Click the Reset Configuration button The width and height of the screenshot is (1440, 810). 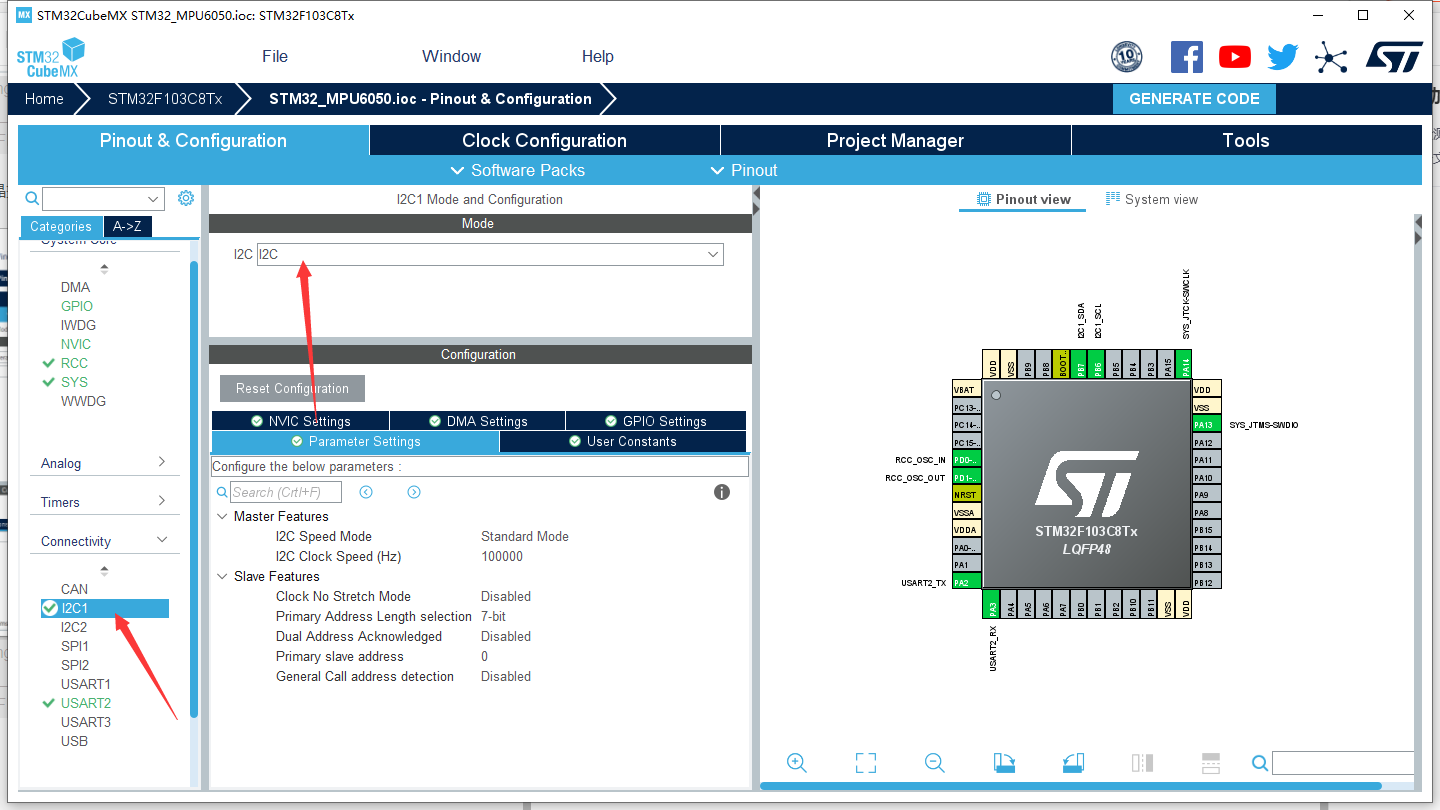[x=292, y=388]
